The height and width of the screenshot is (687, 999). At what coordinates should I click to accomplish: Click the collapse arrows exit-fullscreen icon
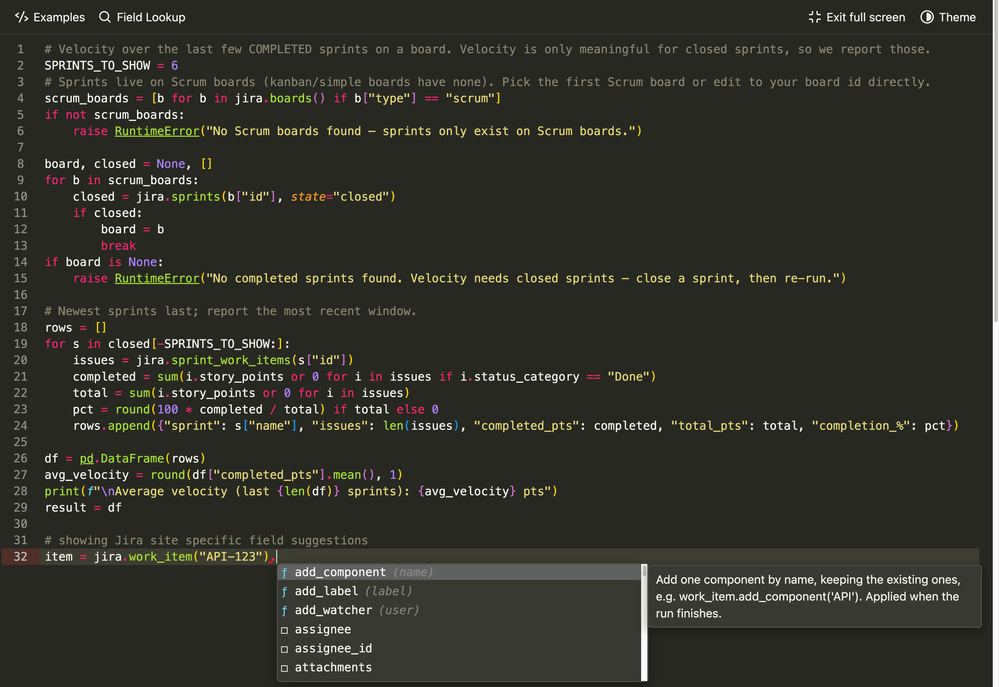pos(815,17)
